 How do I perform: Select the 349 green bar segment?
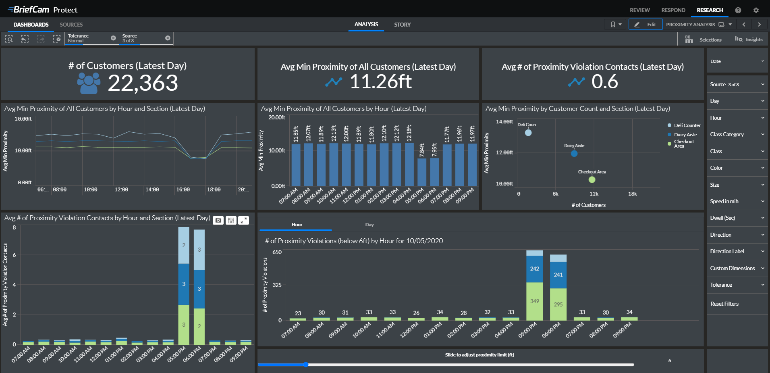534,301
